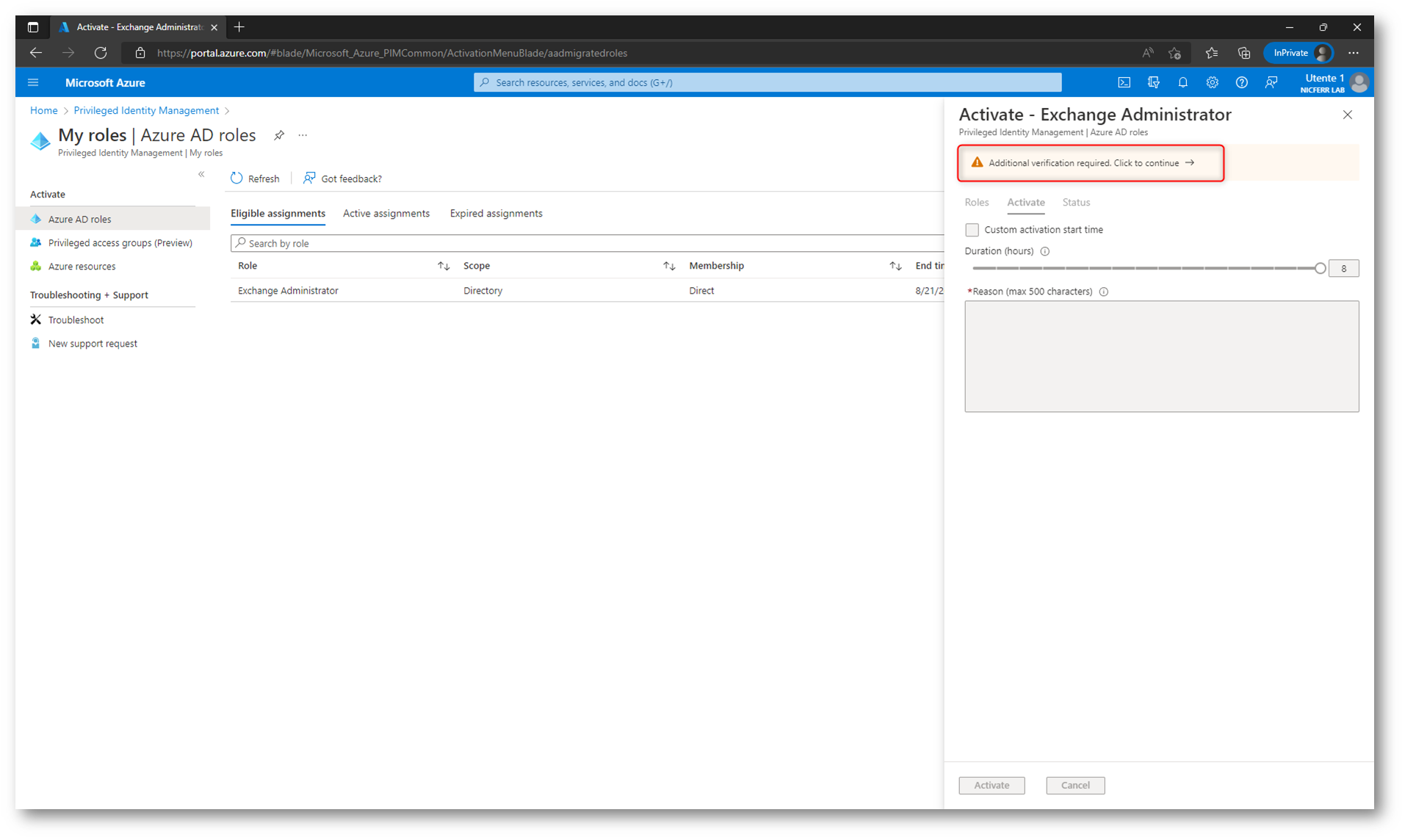Switch to the Active assignments tab

coord(386,214)
